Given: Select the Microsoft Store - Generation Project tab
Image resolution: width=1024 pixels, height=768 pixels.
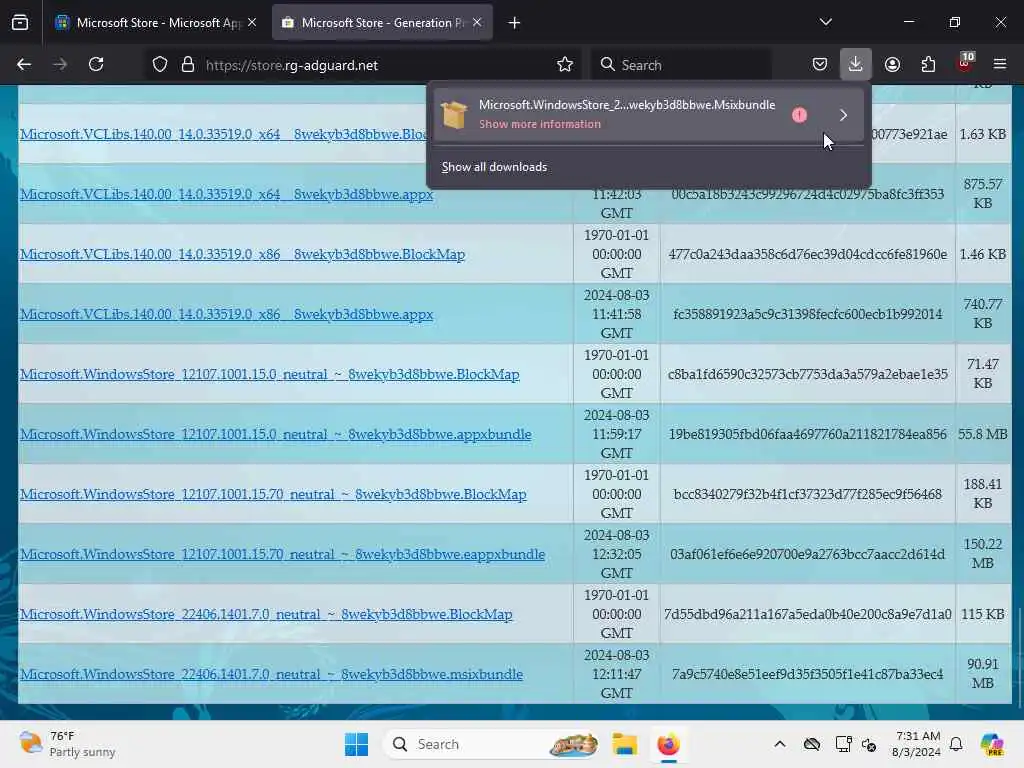Looking at the screenshot, I should point(382,23).
